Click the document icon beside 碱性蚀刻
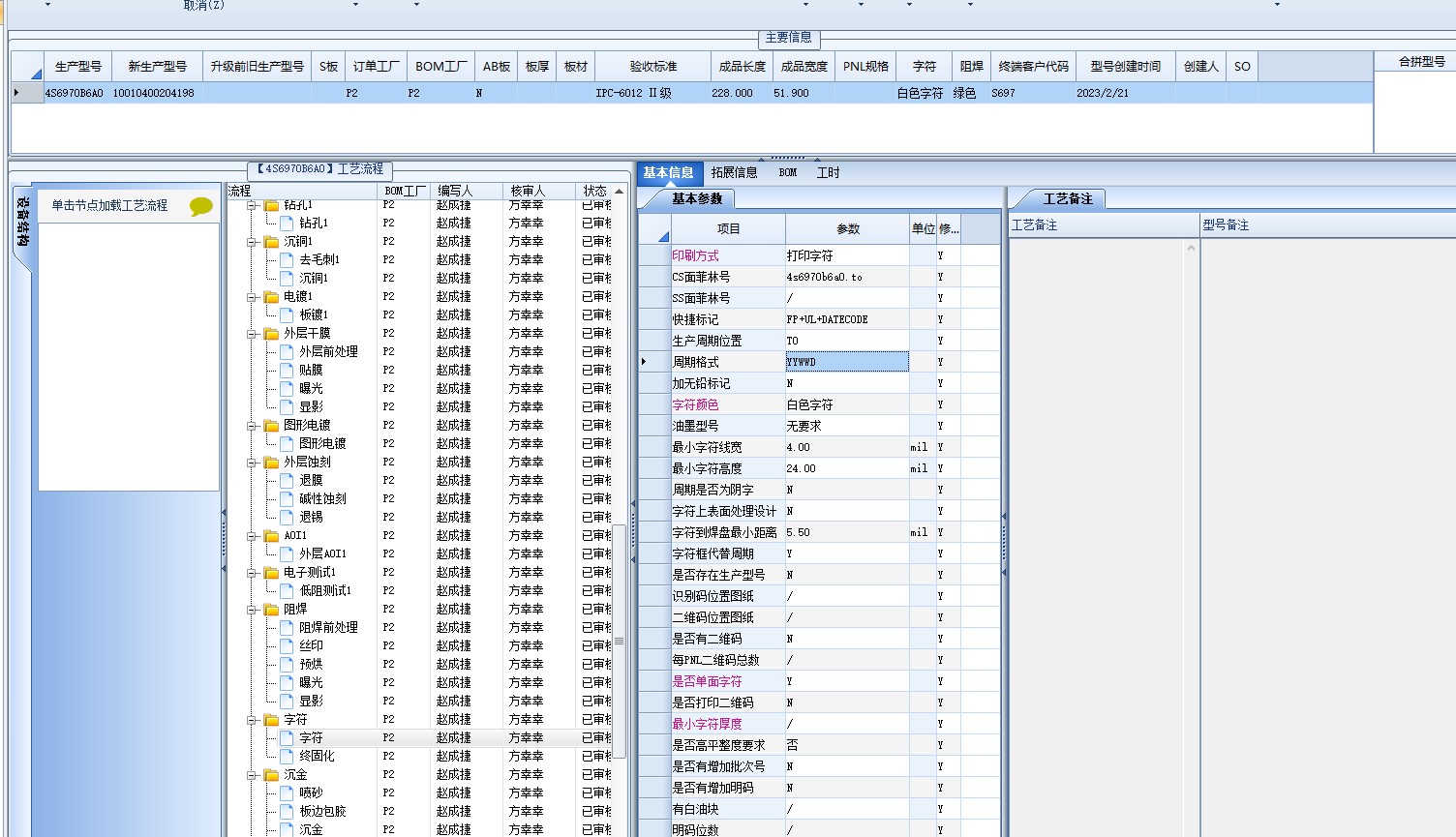 (287, 498)
